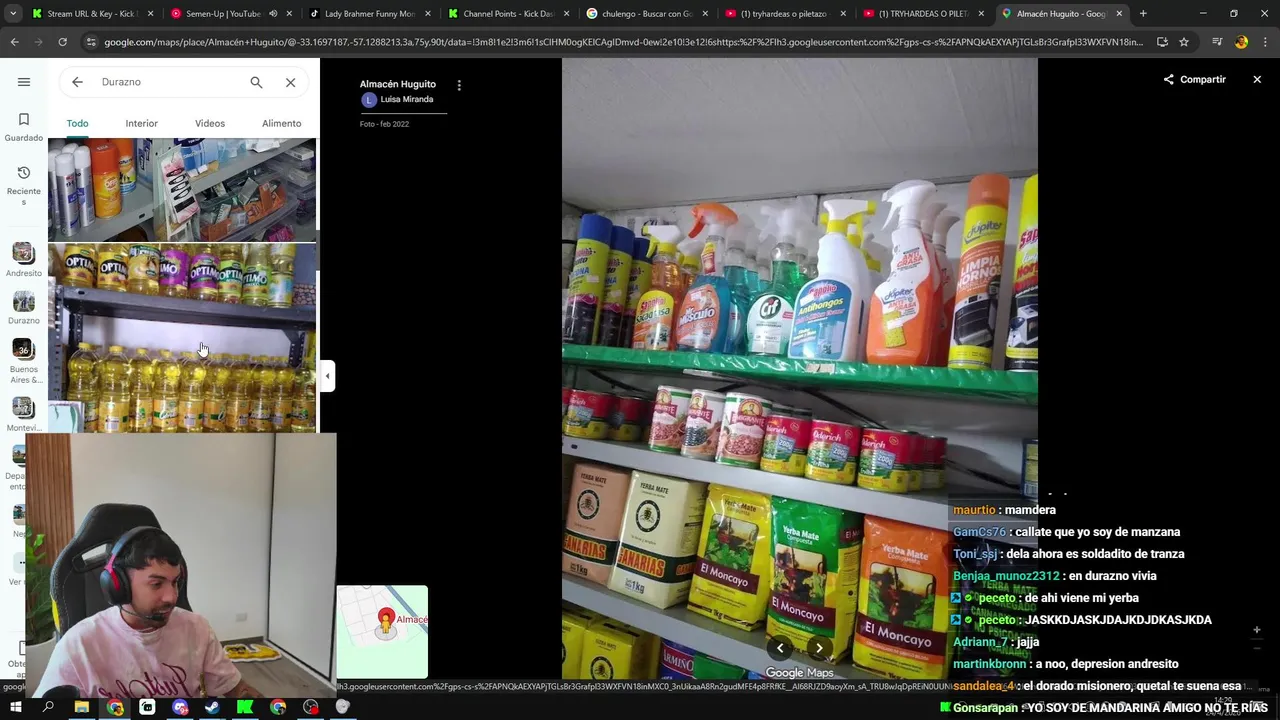
Task: Open Steam from the taskbar
Action: coord(212,707)
